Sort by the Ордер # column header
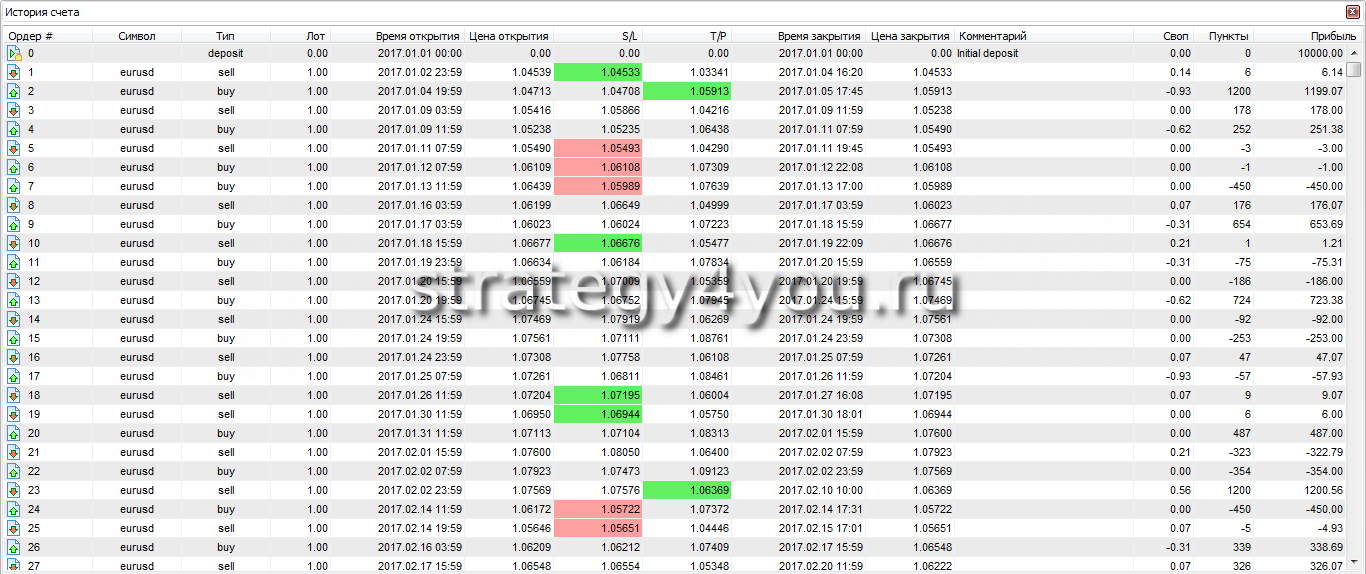Screen dimensions: 1366x574 pyautogui.click(x=30, y=36)
